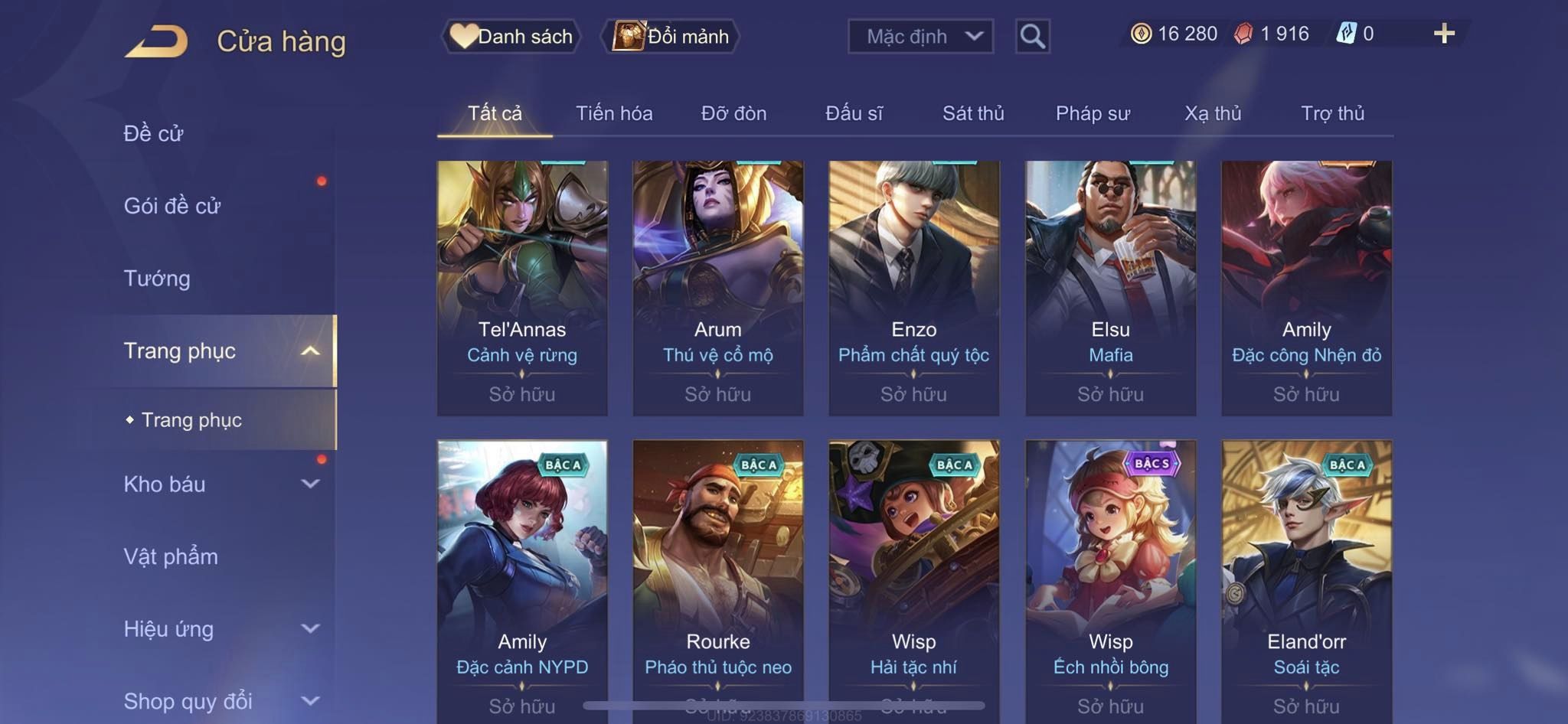Click the golden back arrow icon
Viewport: 1568px width, 724px height.
157,41
